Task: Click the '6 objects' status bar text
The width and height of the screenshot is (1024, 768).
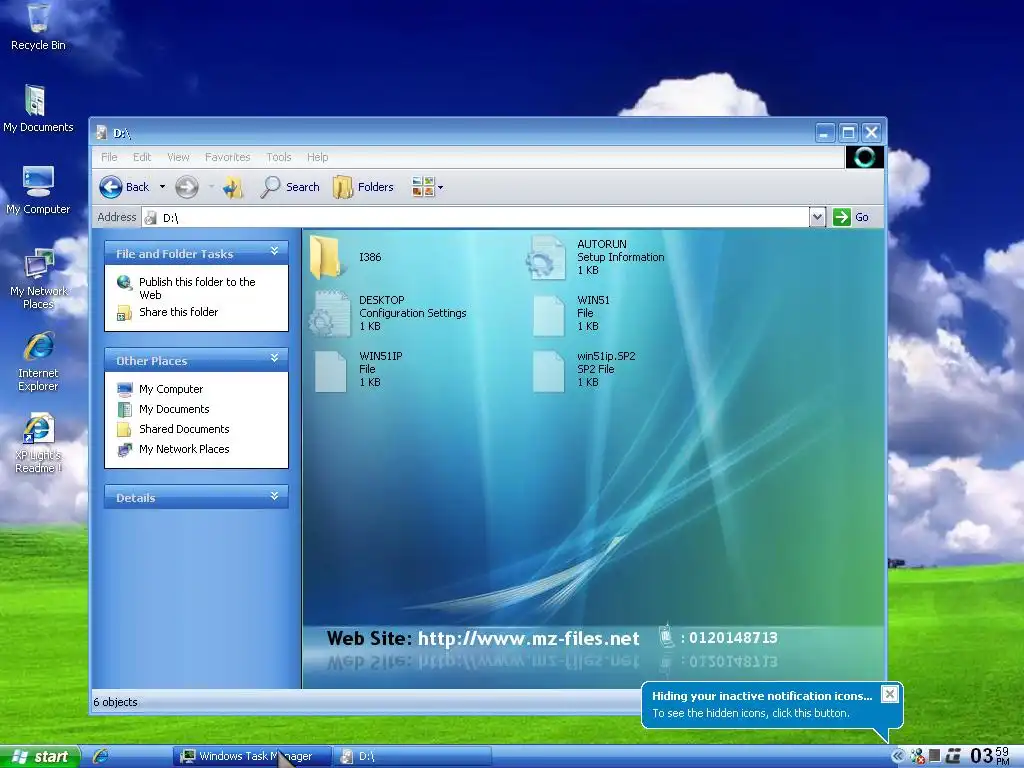Action: tap(116, 702)
